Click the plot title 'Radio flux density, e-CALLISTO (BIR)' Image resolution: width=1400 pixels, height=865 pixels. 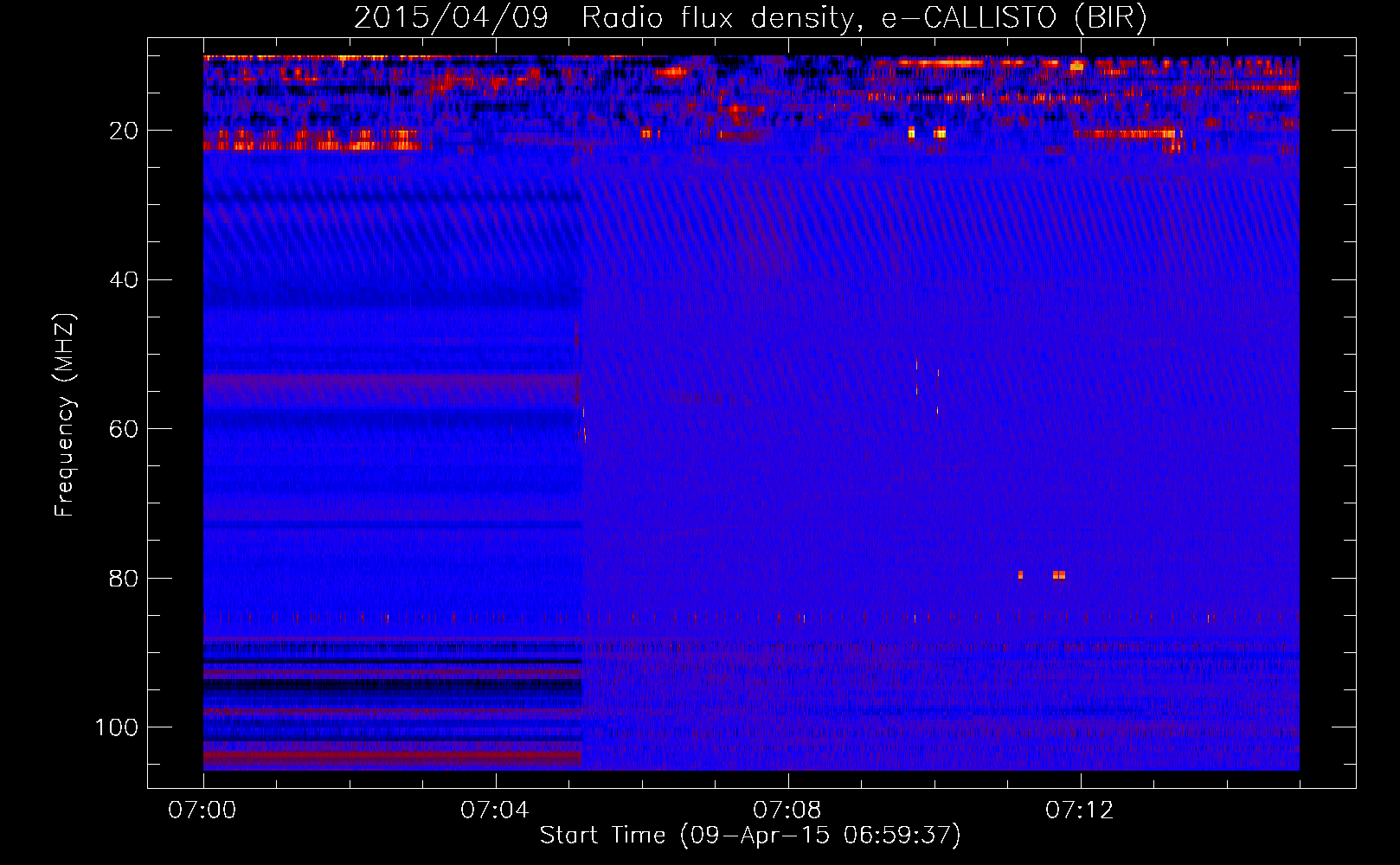click(x=864, y=17)
